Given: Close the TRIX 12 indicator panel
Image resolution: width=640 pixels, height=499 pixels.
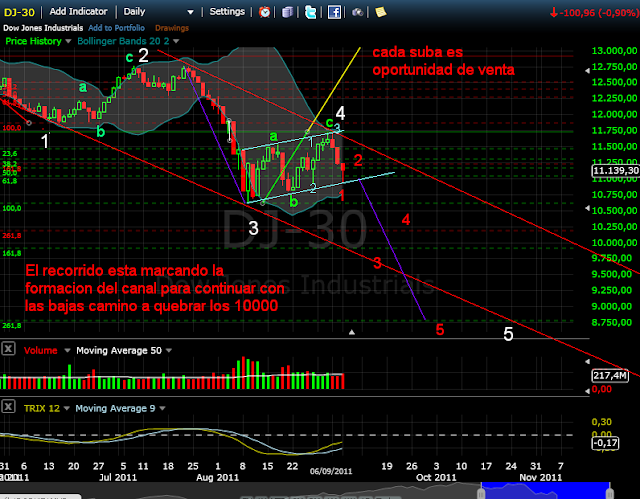Looking at the screenshot, I should [8, 407].
